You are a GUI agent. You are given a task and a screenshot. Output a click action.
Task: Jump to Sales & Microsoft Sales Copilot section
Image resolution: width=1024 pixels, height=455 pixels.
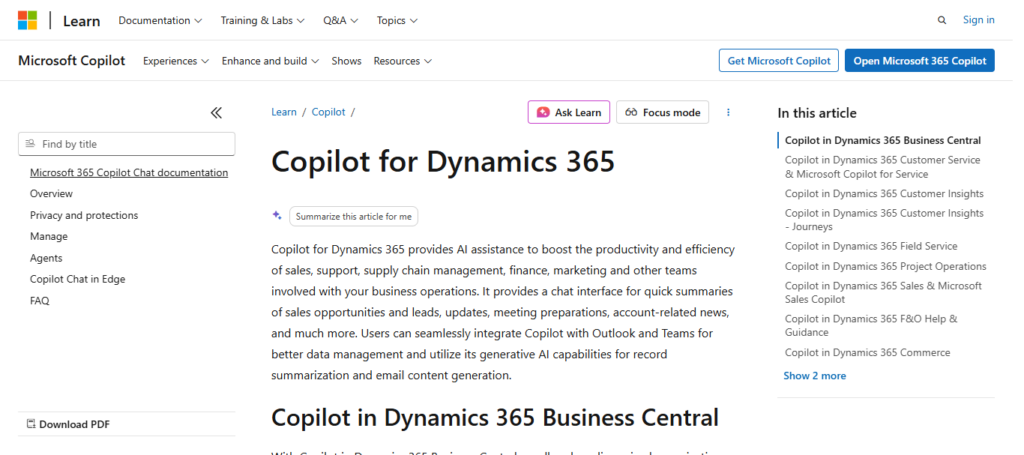[x=883, y=292]
